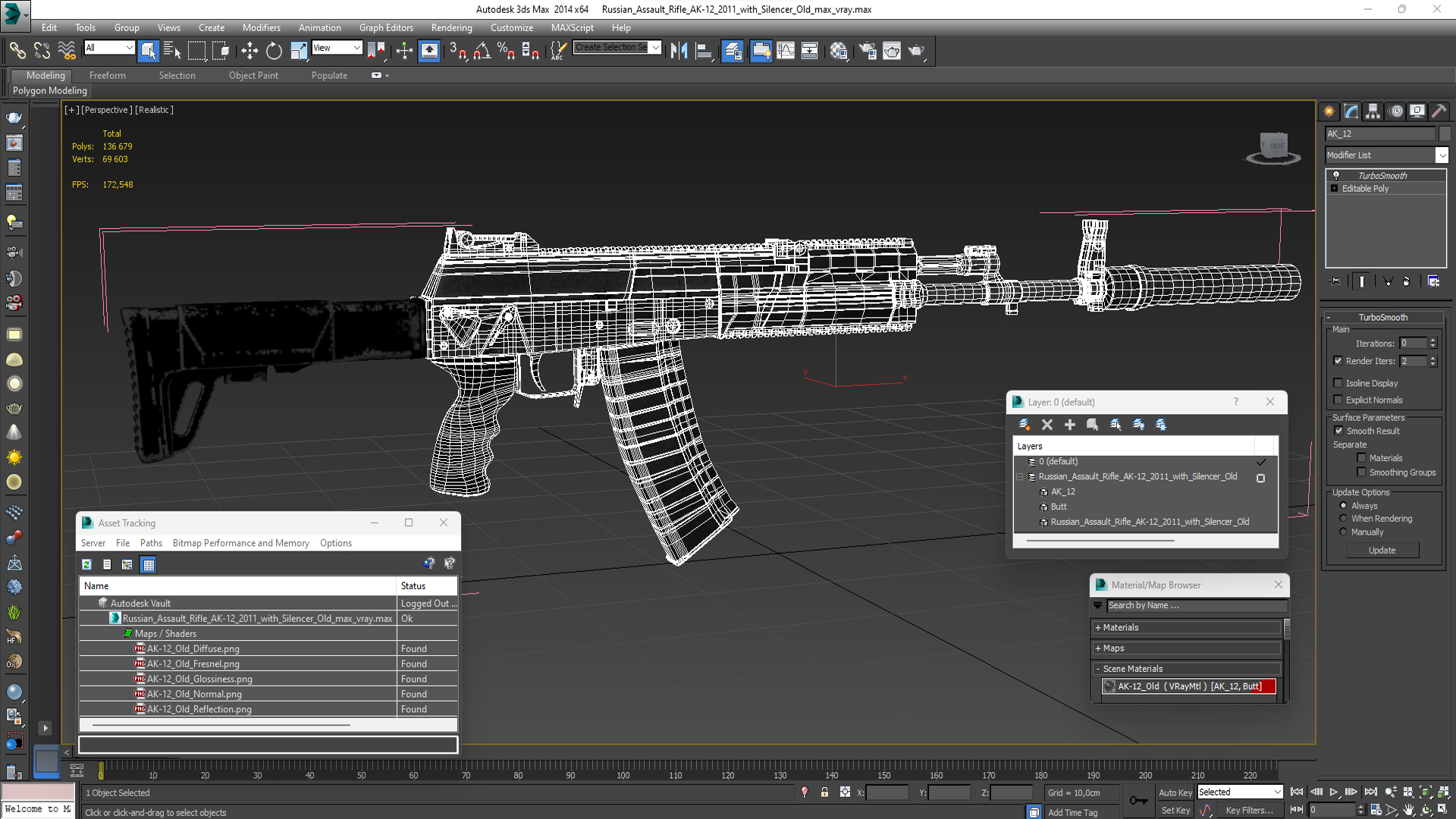Click the Select Object tool
The width and height of the screenshot is (1456, 819).
point(148,51)
